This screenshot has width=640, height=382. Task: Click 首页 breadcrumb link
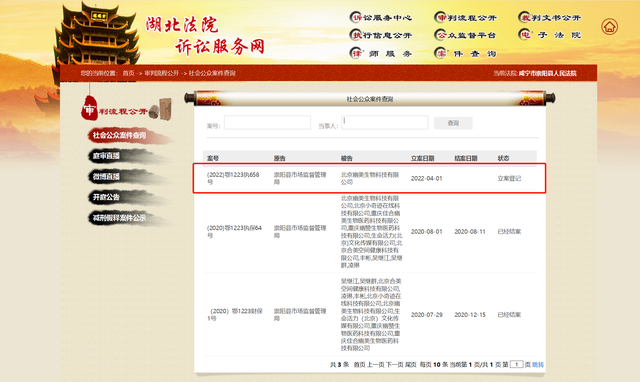point(128,73)
